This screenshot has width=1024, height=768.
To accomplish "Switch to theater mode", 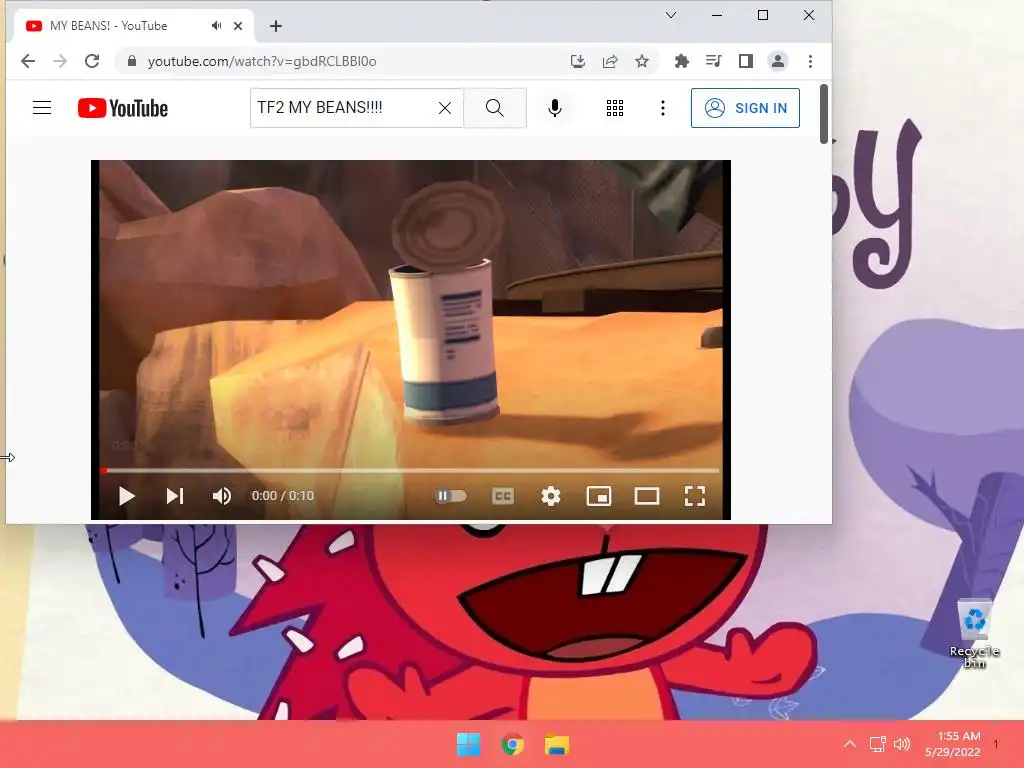I will 647,496.
